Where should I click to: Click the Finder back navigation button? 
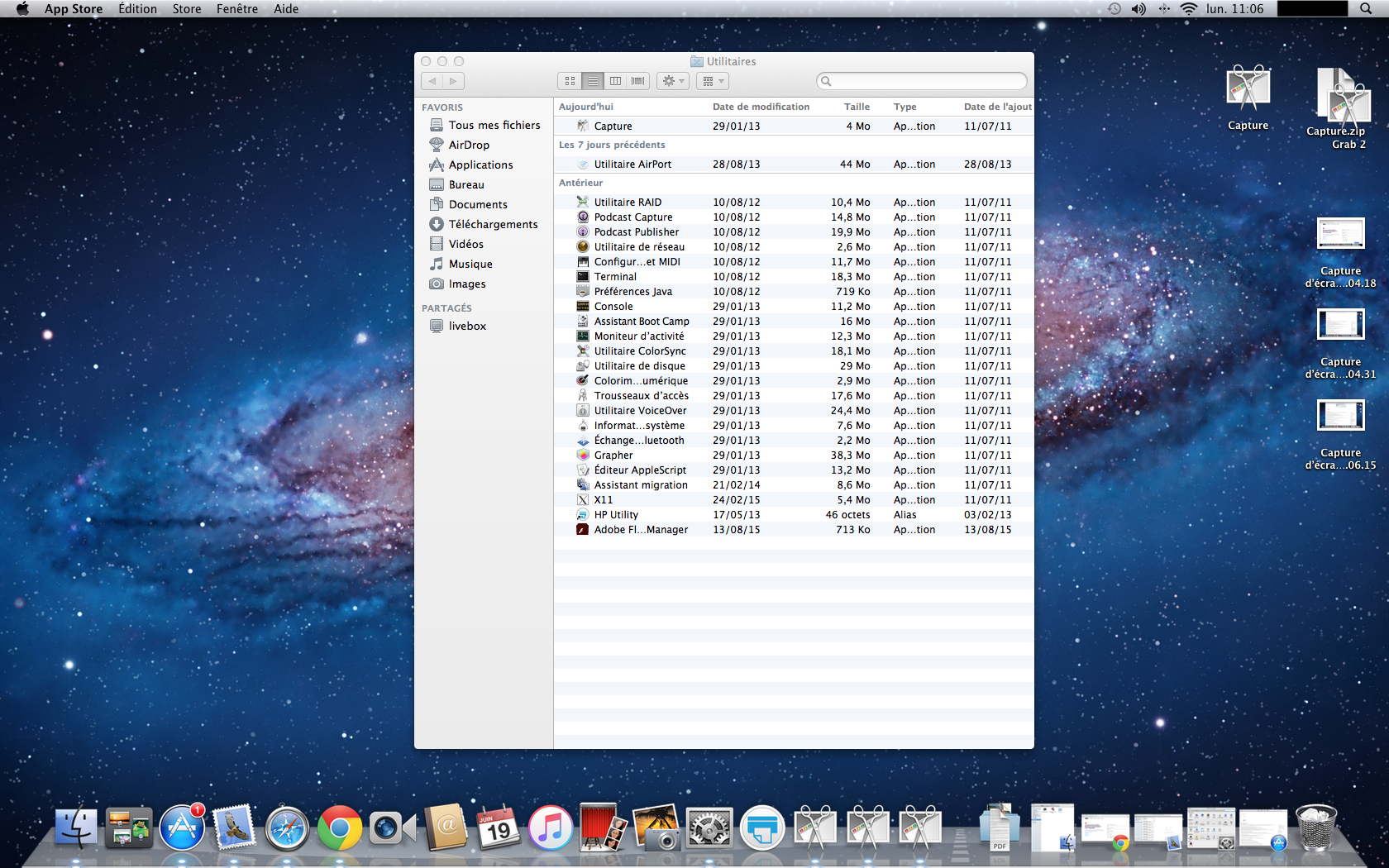(432, 81)
